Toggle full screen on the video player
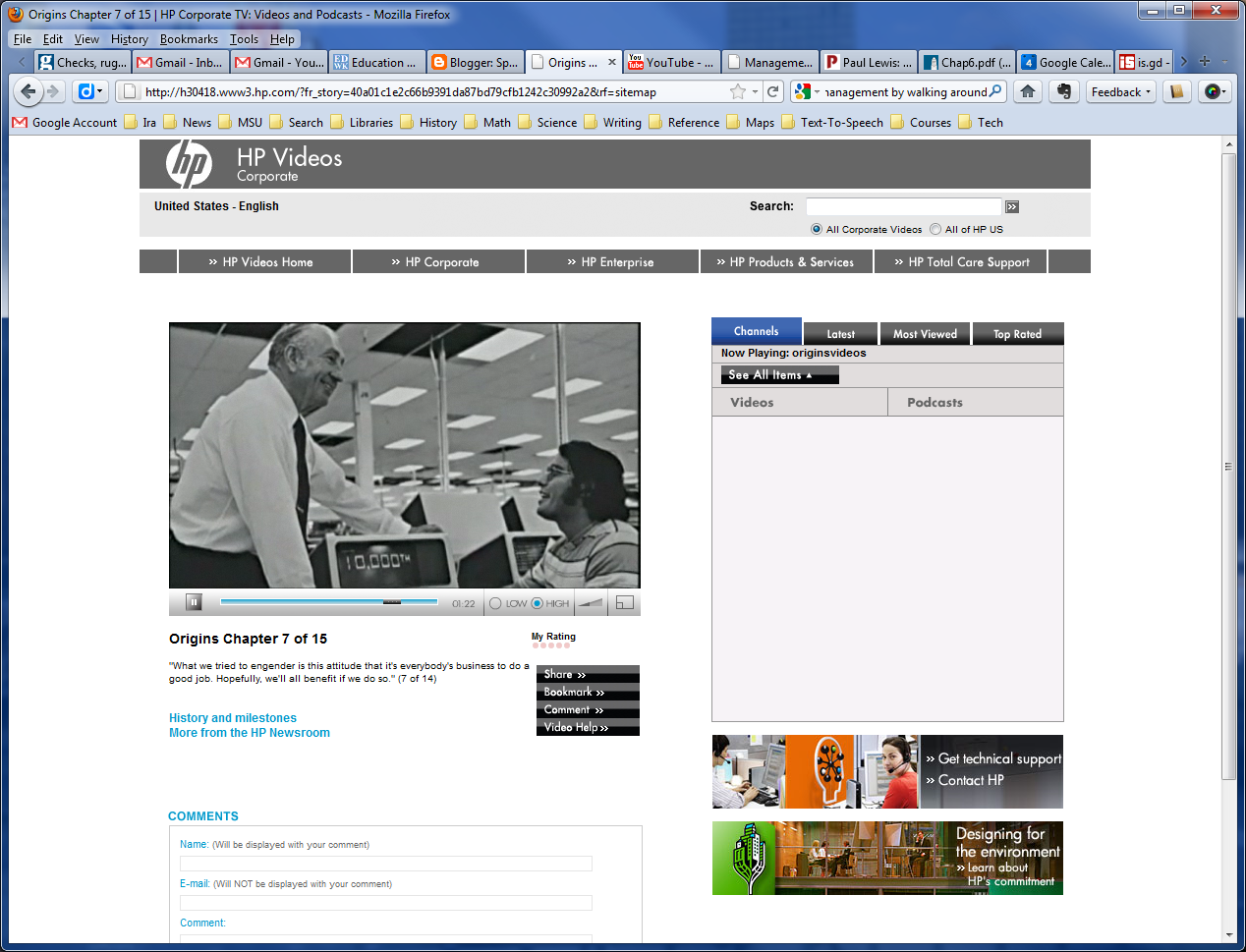The height and width of the screenshot is (952, 1246). coord(625,602)
